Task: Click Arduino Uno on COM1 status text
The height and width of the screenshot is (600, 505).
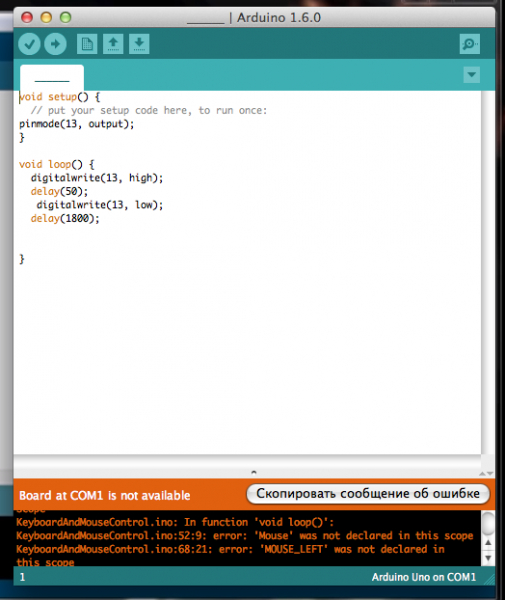Action: tap(424, 577)
